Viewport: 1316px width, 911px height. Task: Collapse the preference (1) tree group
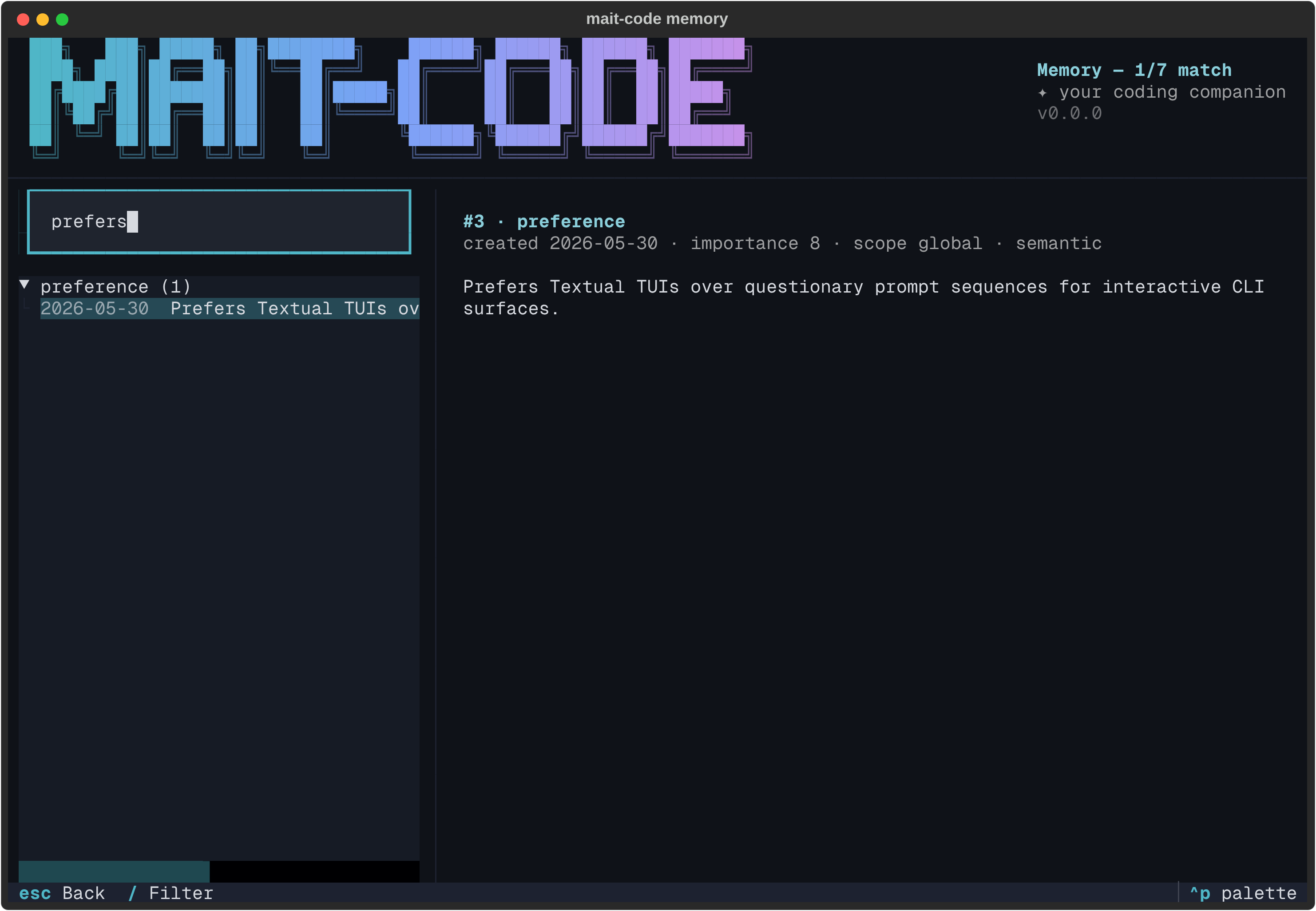pyautogui.click(x=24, y=284)
